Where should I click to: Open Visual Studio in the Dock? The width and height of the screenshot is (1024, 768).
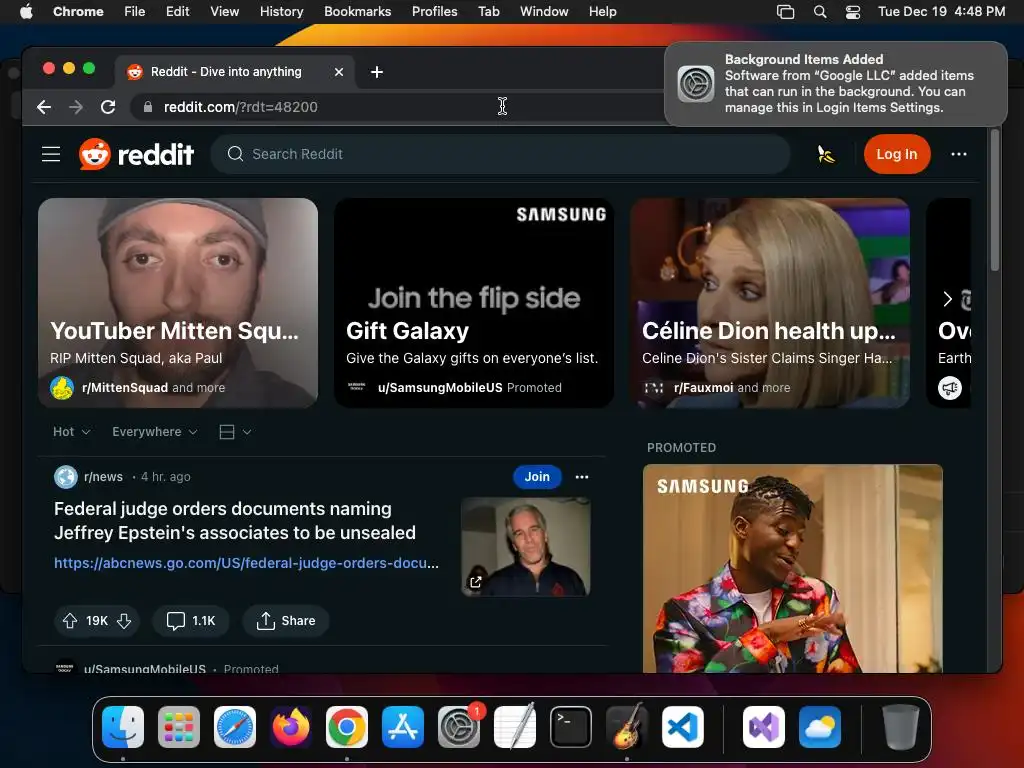point(764,727)
